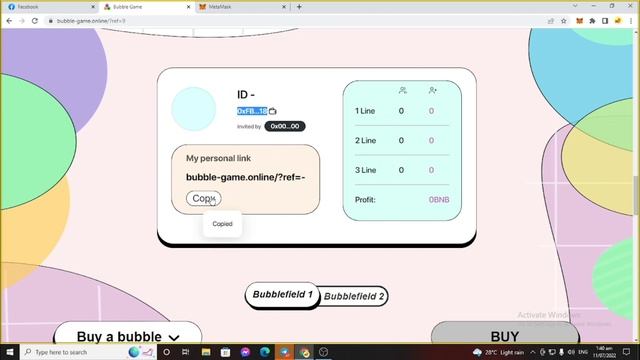
Task: Click the new referrals add-person icon
Action: (x=433, y=90)
